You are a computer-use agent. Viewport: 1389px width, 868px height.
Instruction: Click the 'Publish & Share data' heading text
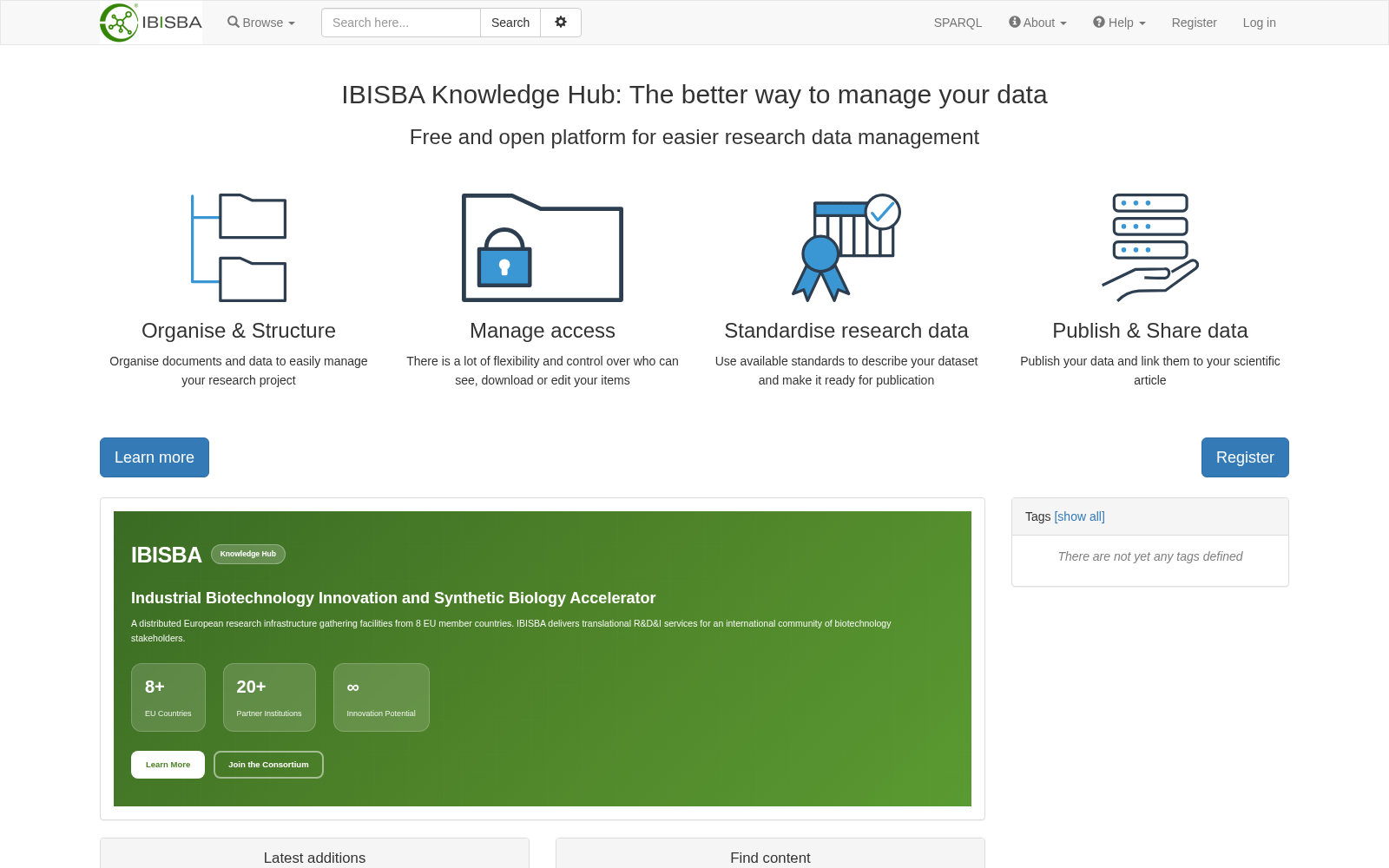point(1150,331)
